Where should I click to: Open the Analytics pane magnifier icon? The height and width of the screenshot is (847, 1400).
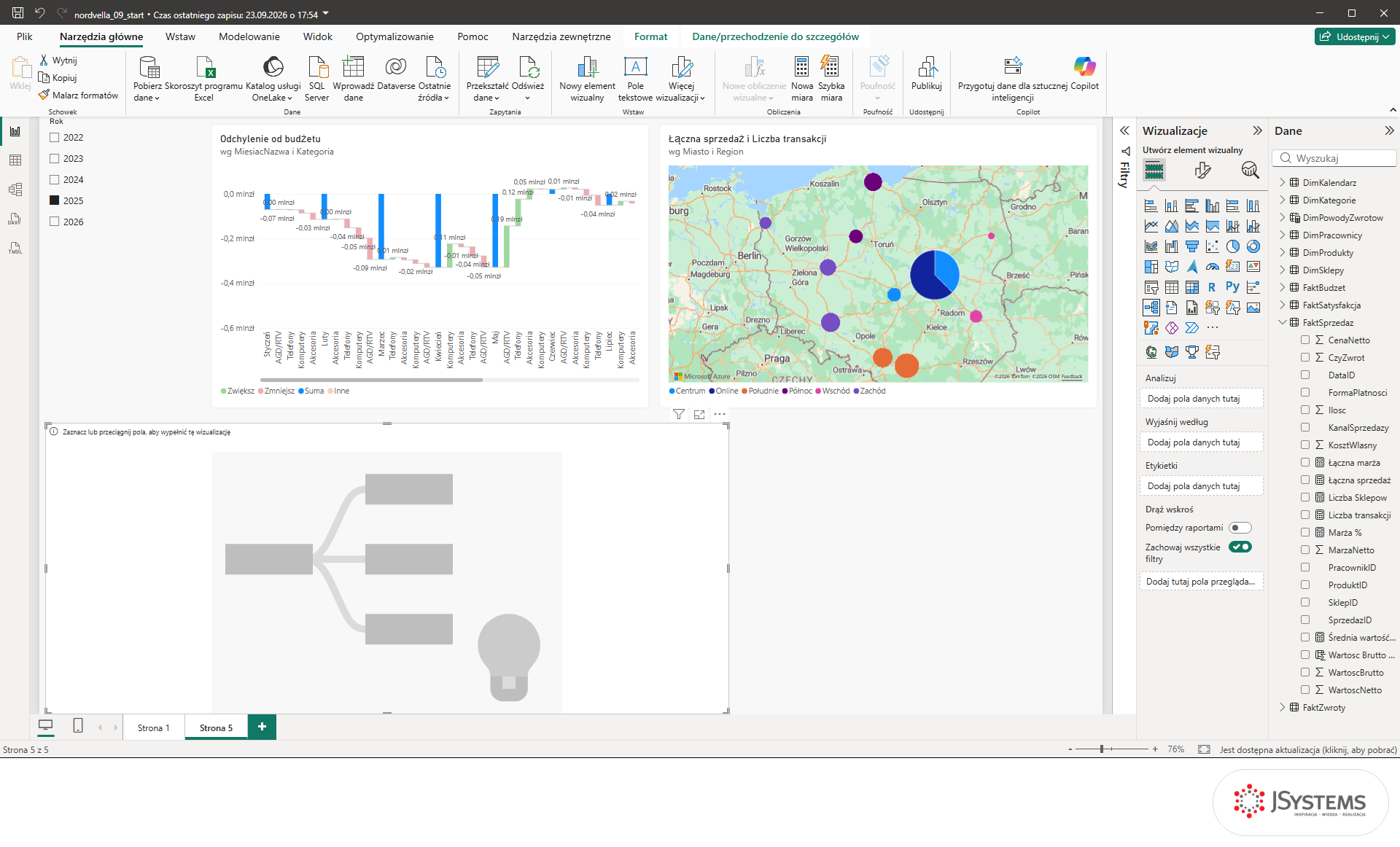tap(1250, 171)
